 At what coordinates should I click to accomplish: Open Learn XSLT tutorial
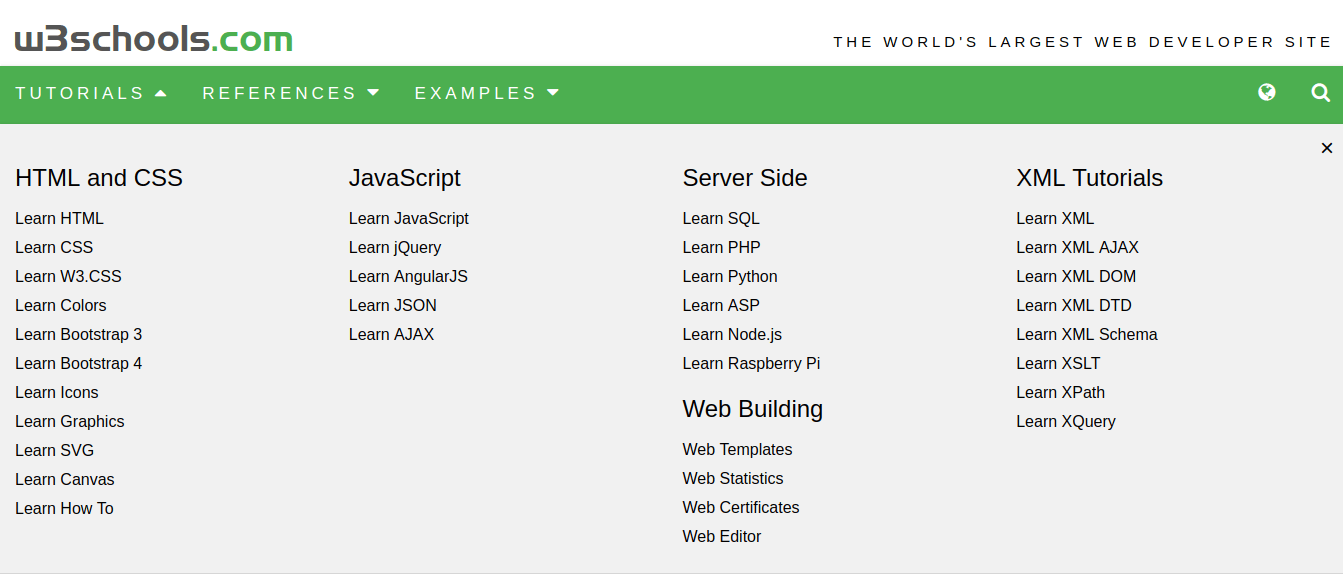[1058, 363]
